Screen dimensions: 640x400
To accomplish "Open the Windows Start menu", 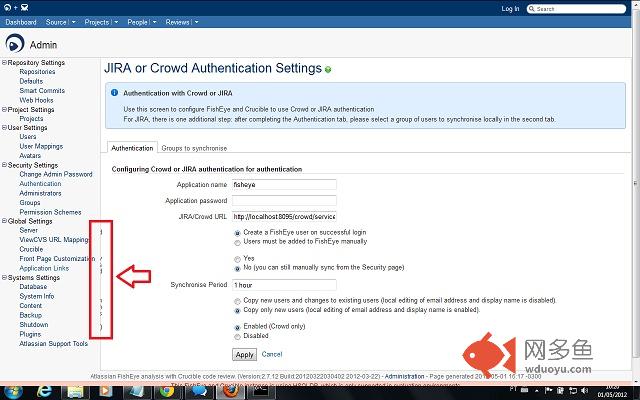I will pyautogui.click(x=13, y=392).
